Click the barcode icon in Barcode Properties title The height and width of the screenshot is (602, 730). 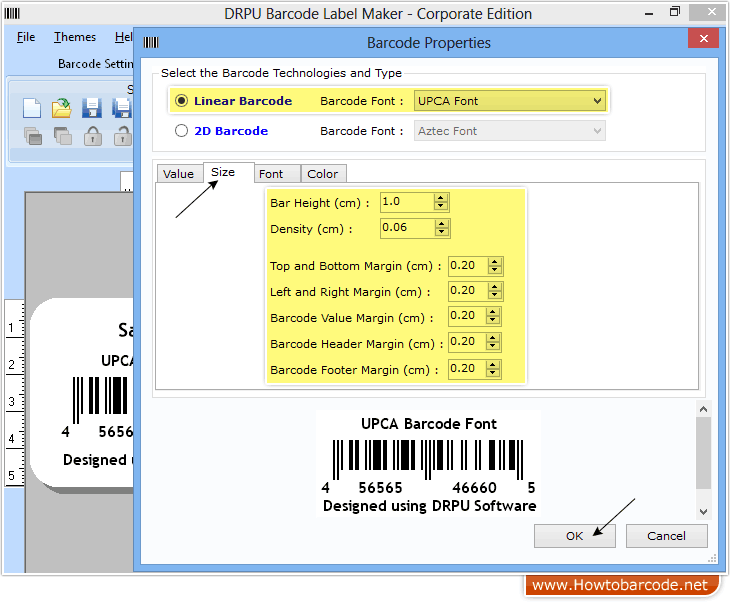151,43
